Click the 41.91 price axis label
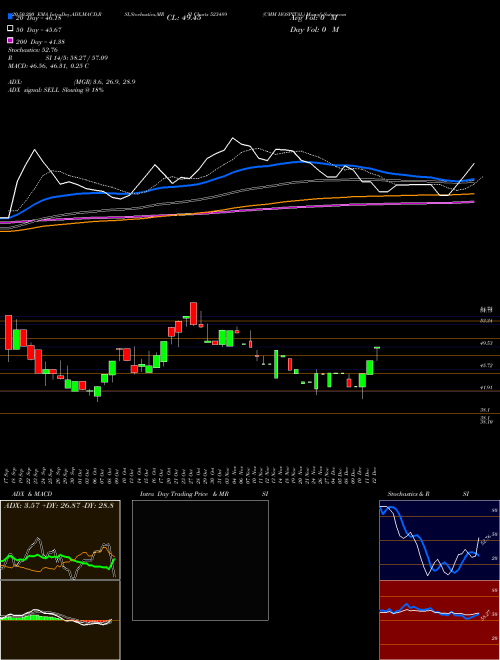This screenshot has height=660, width=500. point(487,388)
